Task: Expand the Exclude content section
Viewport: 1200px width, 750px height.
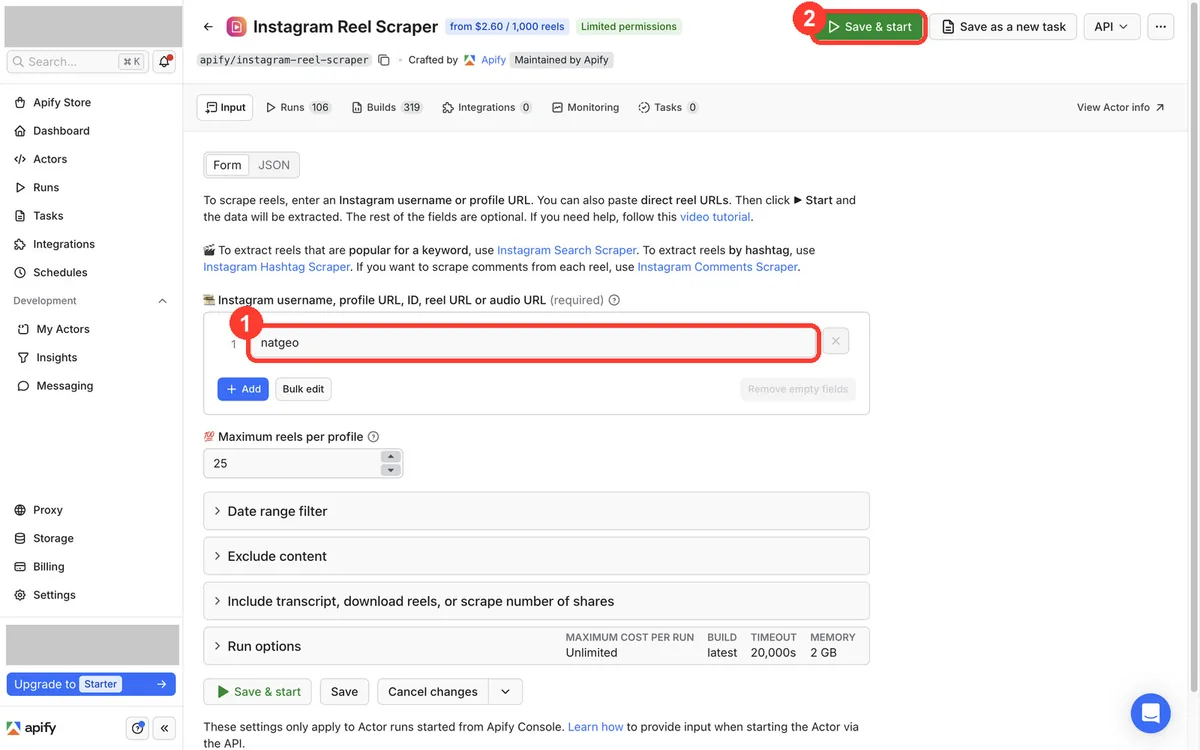Action: (536, 556)
